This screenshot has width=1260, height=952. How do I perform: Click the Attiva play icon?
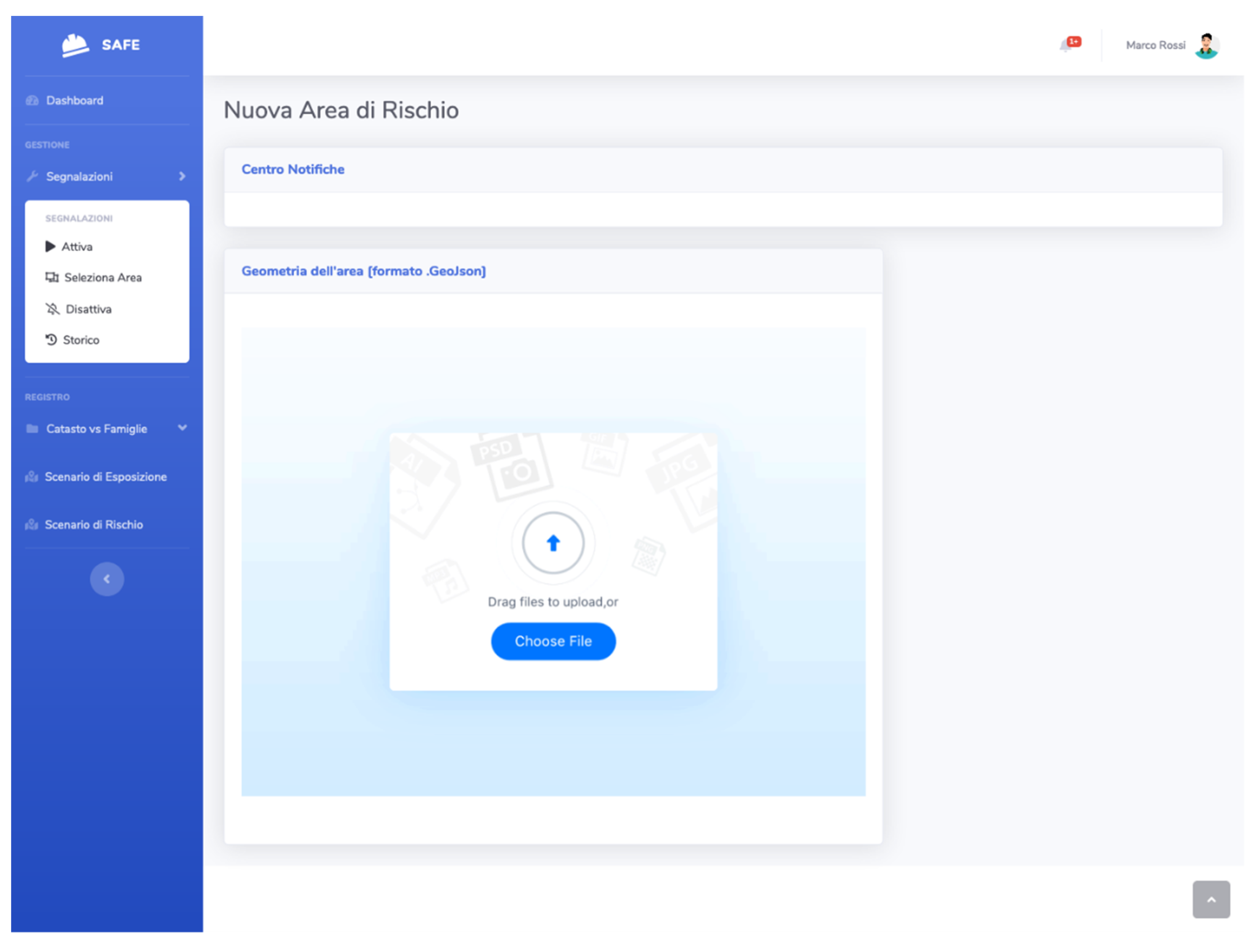point(51,247)
